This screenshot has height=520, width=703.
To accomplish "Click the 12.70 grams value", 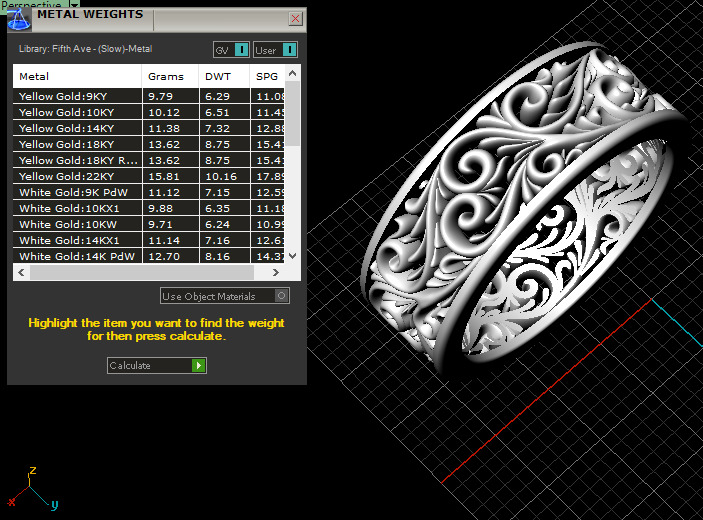I will click(164, 256).
